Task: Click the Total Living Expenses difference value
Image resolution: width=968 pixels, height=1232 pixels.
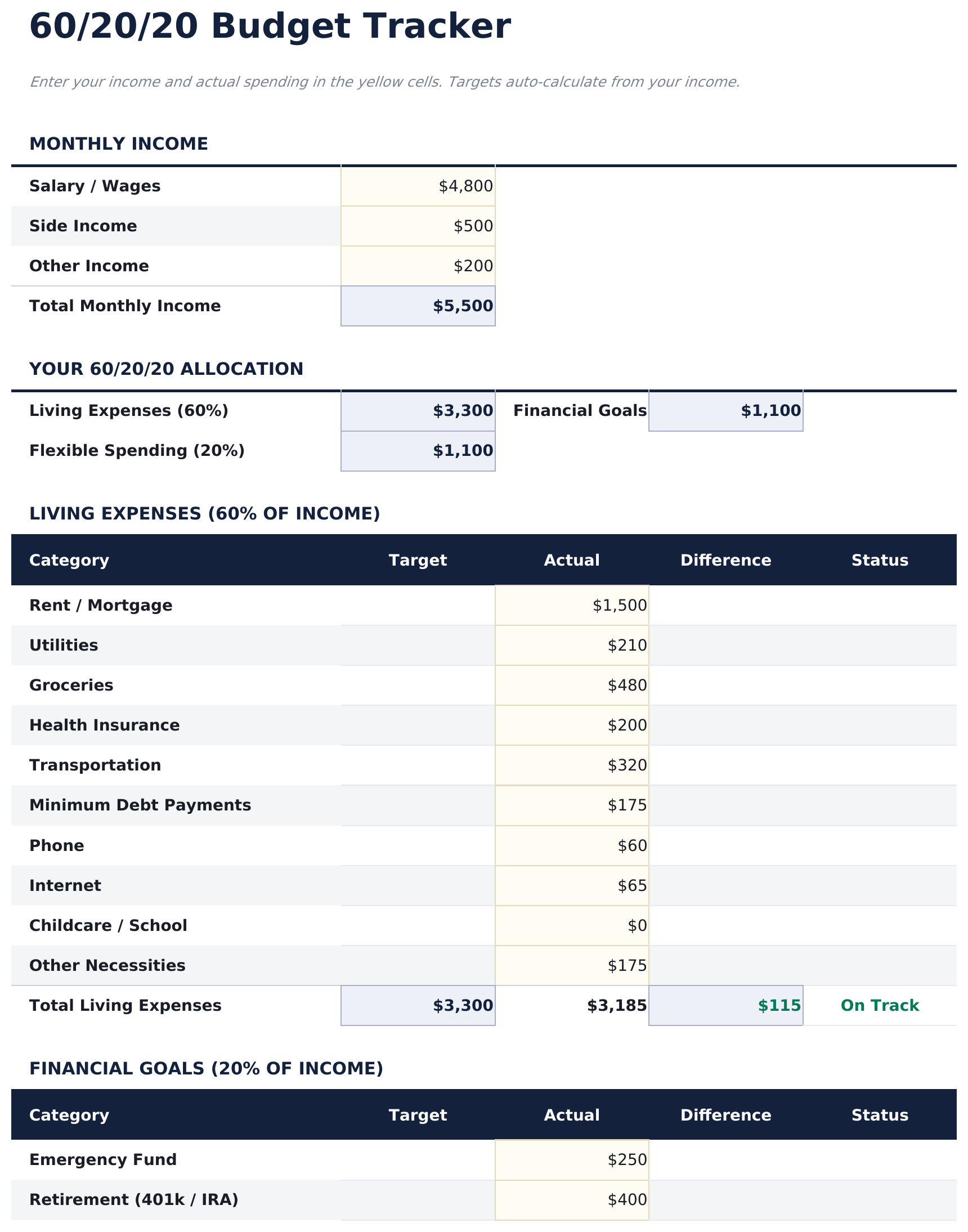Action: tap(726, 1005)
